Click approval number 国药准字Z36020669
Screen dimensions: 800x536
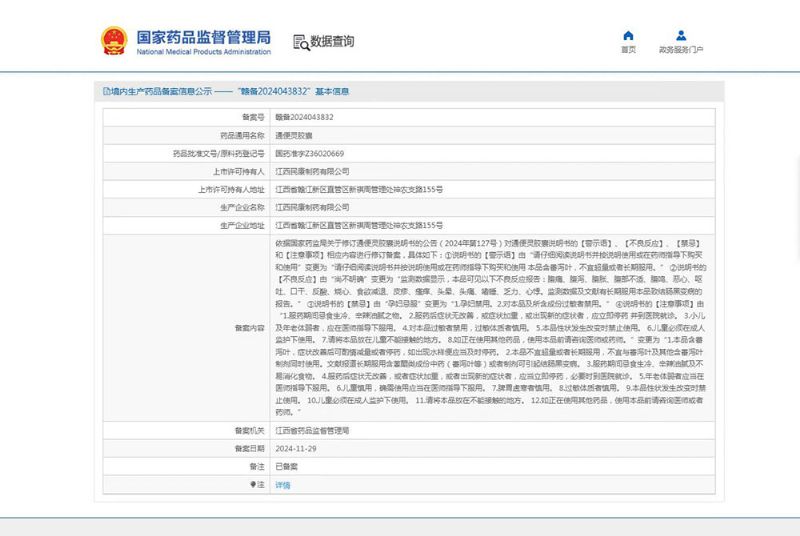tap(309, 154)
